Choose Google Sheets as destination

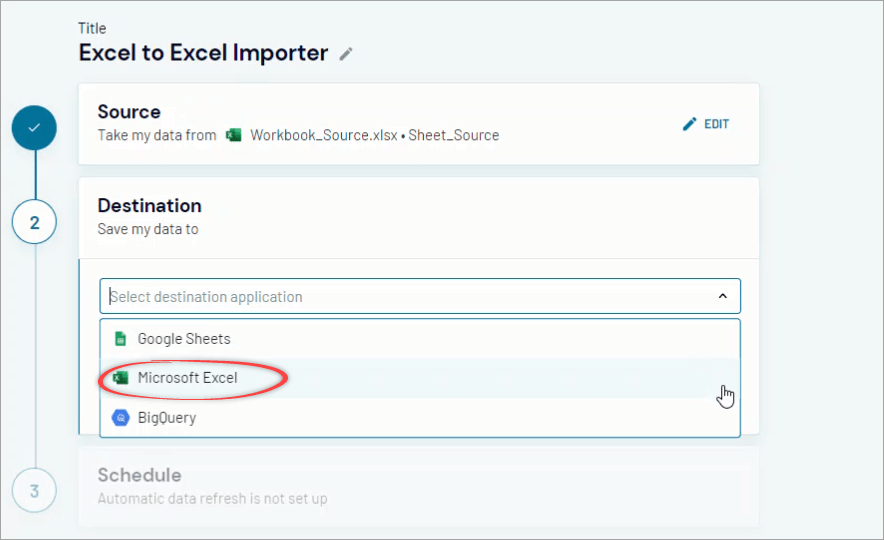pos(420,339)
